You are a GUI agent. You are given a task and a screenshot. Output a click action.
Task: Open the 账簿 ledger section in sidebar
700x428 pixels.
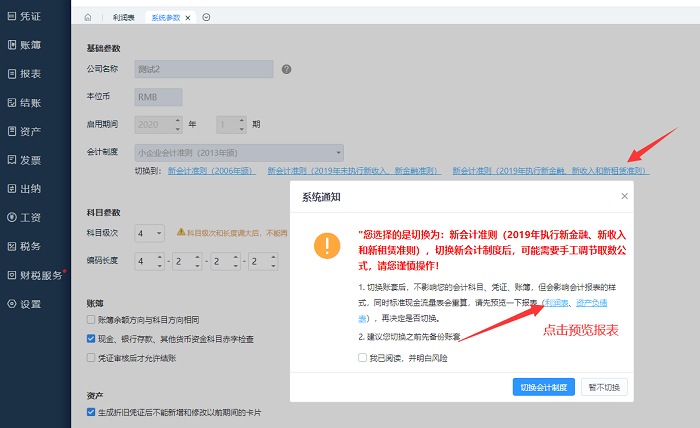tap(12, 44)
